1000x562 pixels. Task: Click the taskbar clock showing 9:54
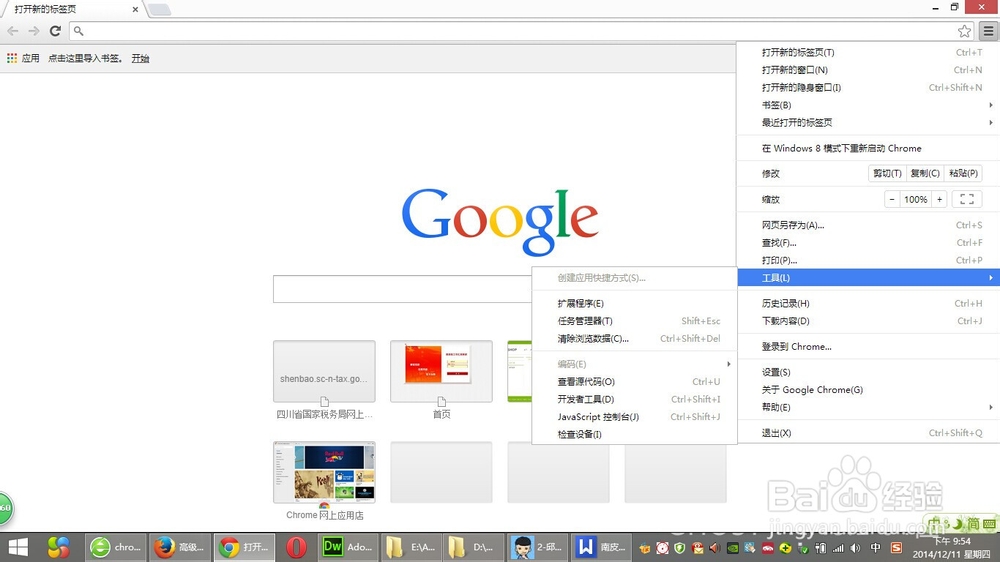(x=951, y=547)
